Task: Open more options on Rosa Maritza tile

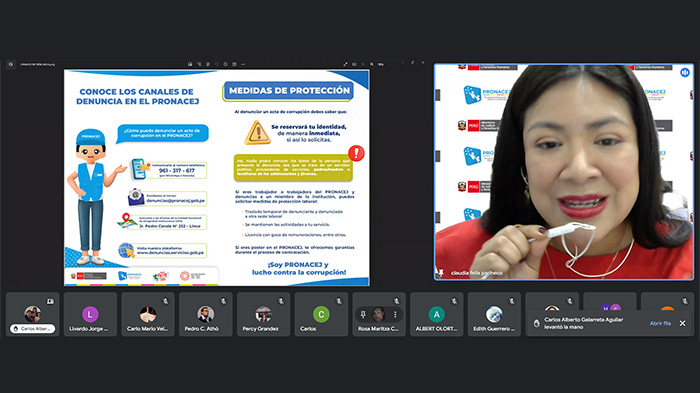Action: coord(395,314)
